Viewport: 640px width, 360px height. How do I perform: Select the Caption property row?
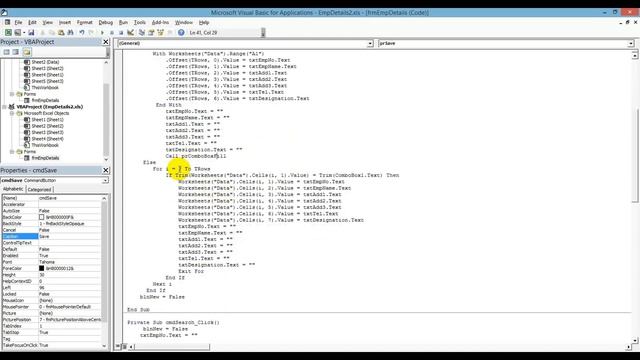coord(51,236)
